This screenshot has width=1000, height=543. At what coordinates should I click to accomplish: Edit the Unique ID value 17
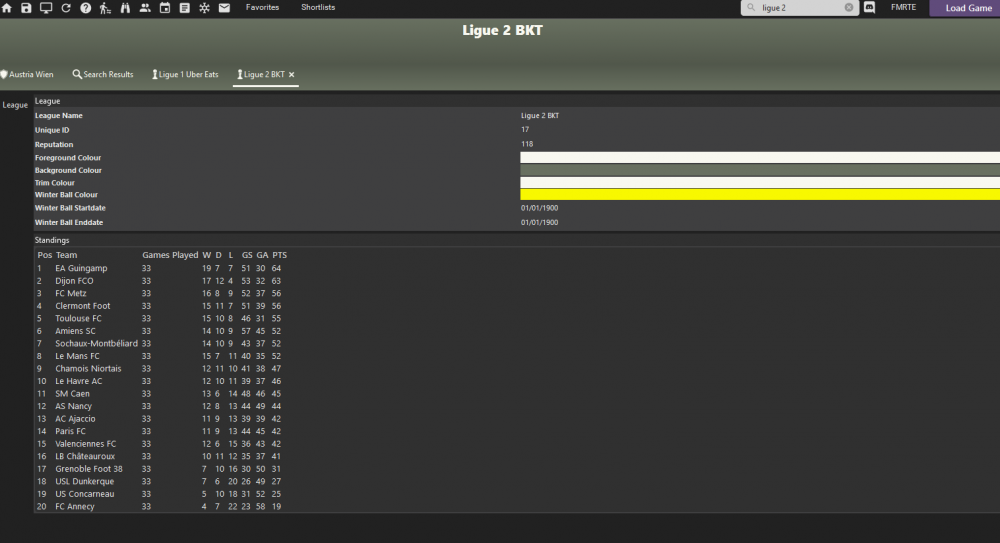(x=525, y=130)
